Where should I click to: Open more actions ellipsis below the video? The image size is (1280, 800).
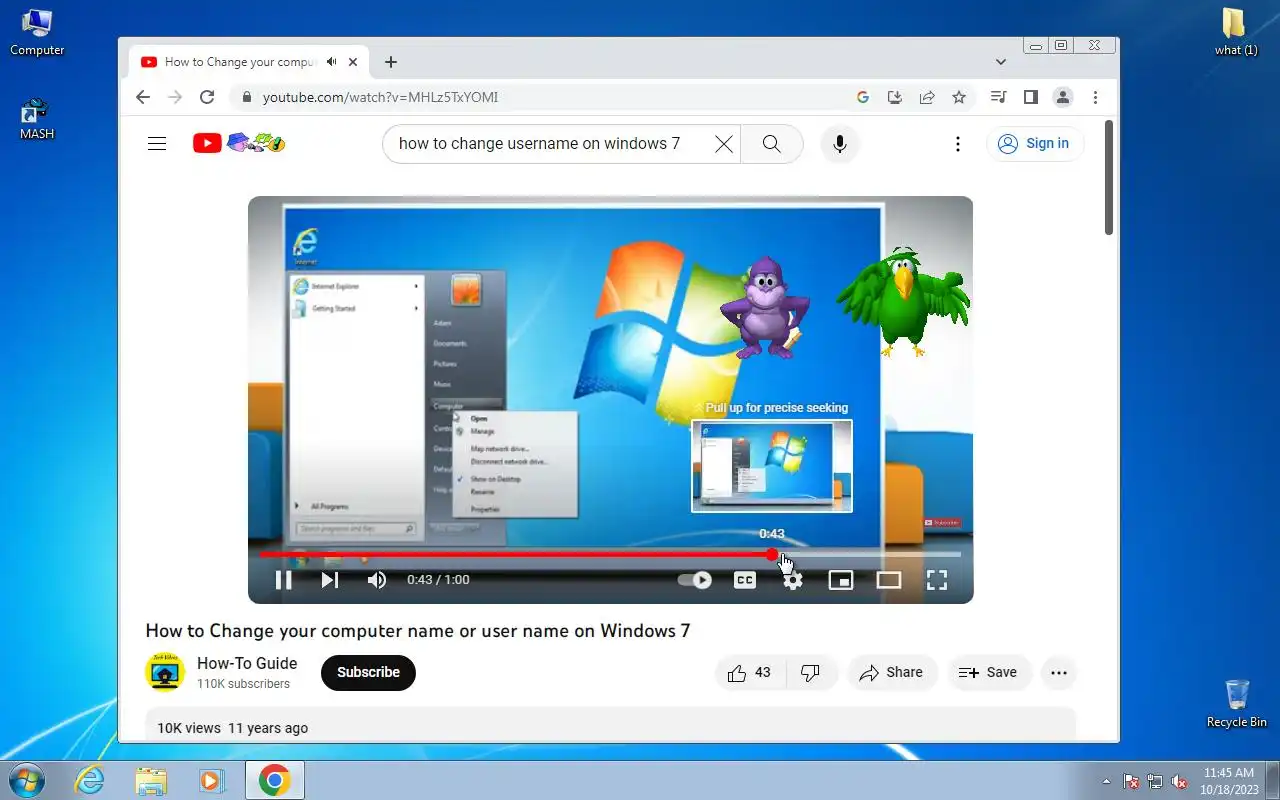[1059, 673]
